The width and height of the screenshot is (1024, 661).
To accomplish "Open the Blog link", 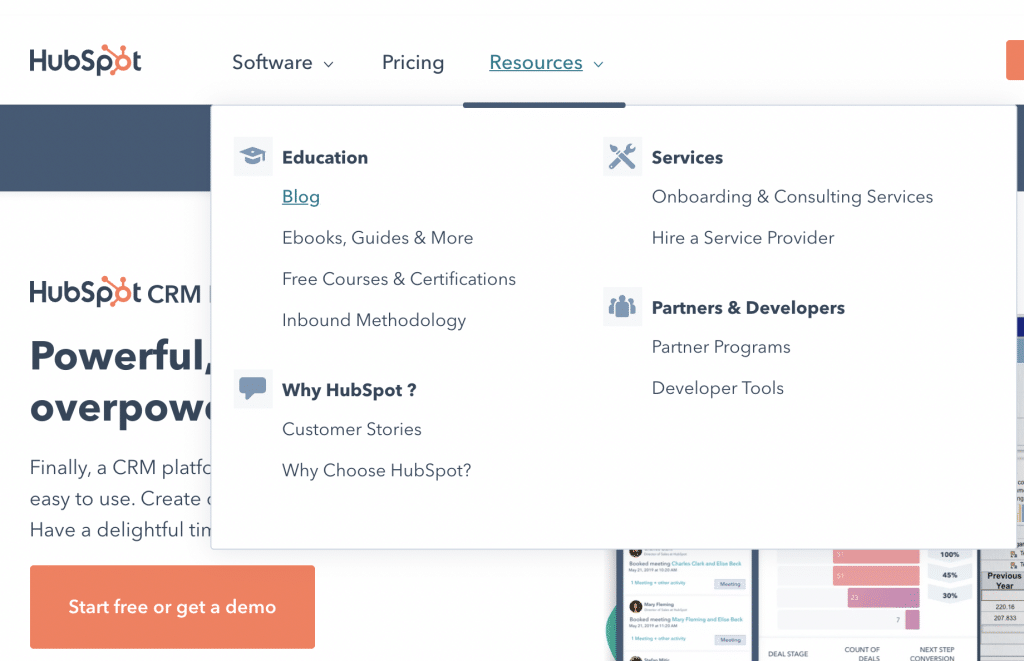I will pyautogui.click(x=301, y=197).
